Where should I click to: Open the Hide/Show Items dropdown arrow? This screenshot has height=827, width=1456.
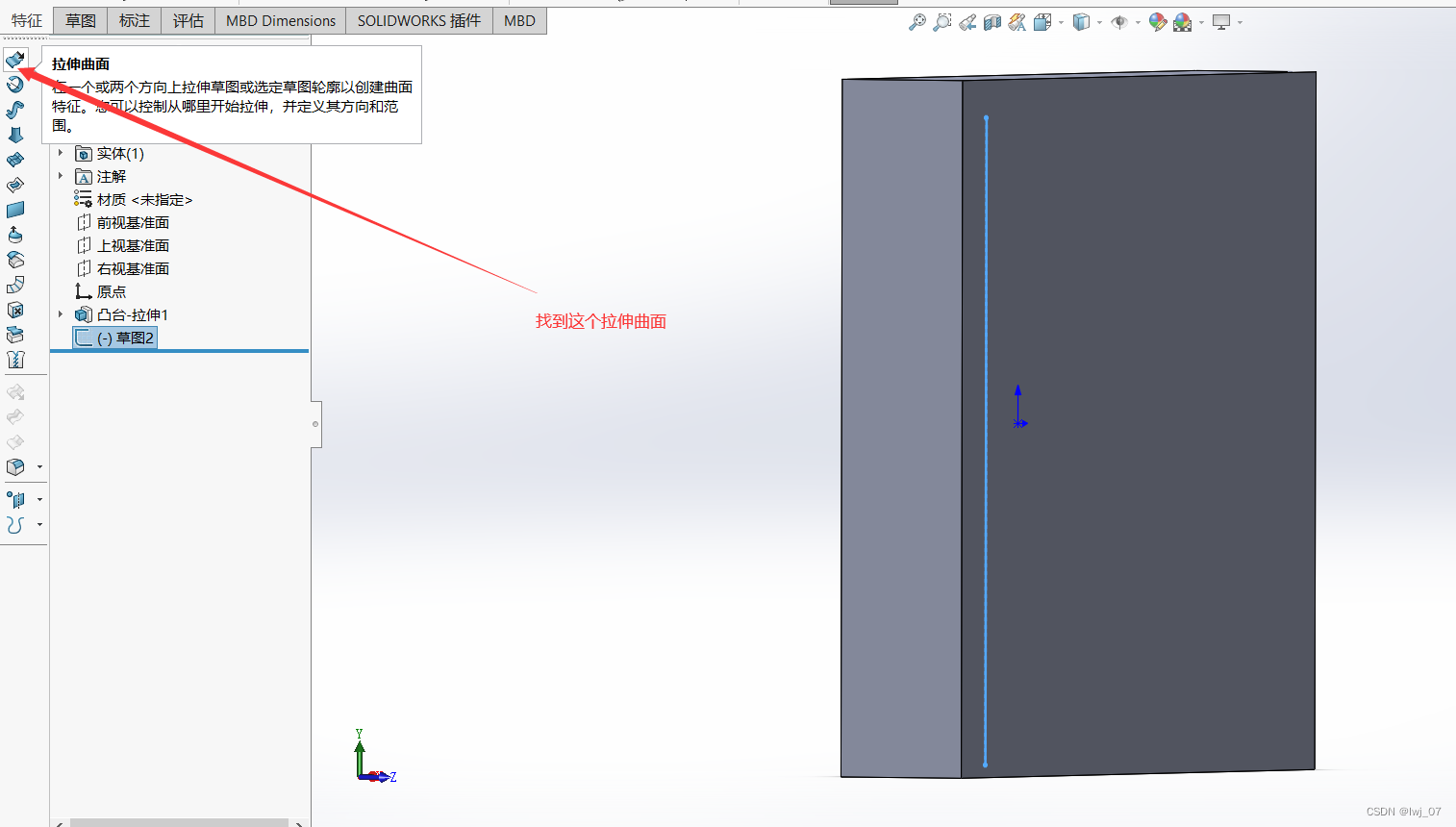[1138, 22]
